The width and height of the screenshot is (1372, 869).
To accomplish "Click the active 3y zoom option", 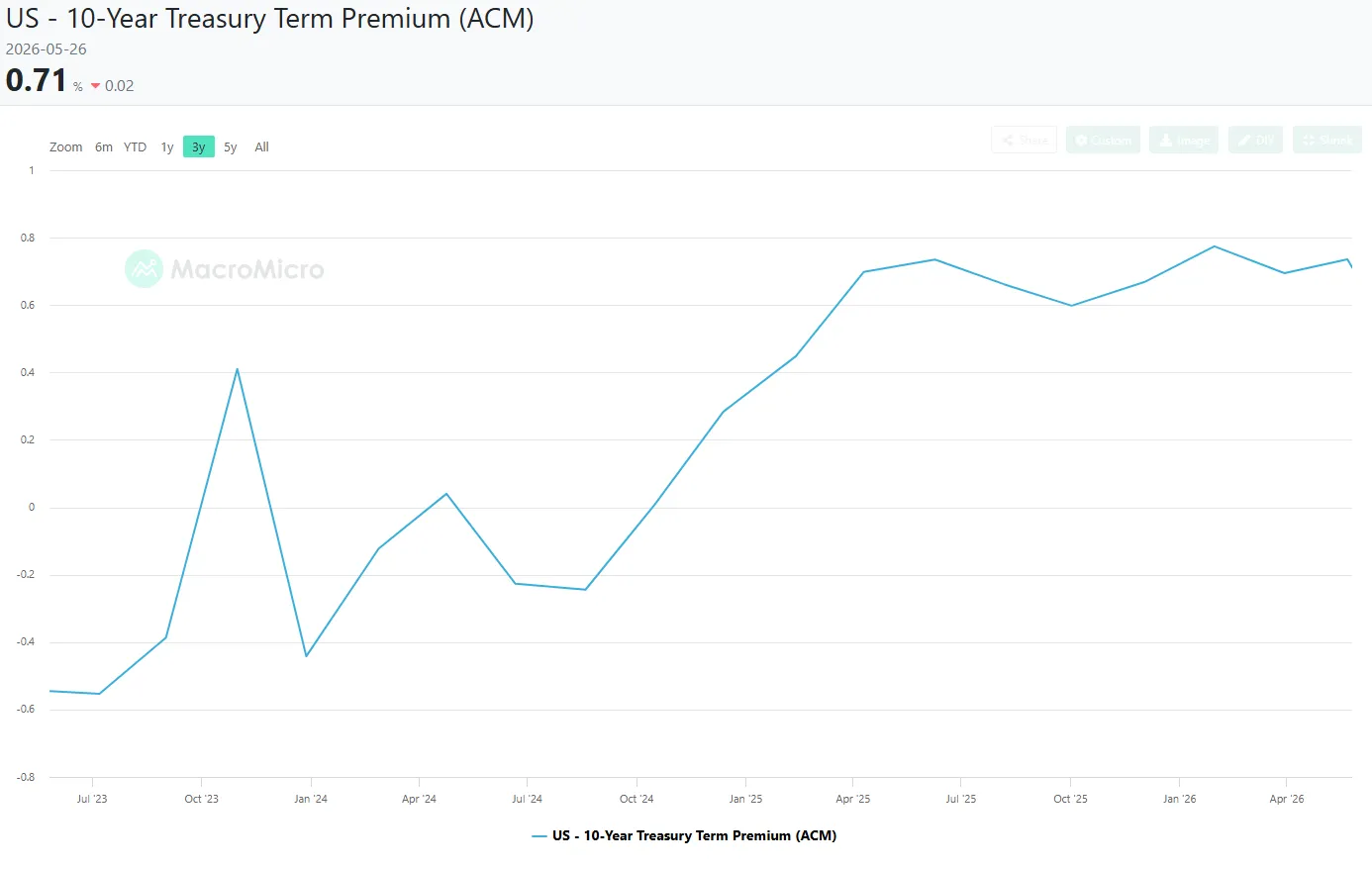I will [199, 147].
